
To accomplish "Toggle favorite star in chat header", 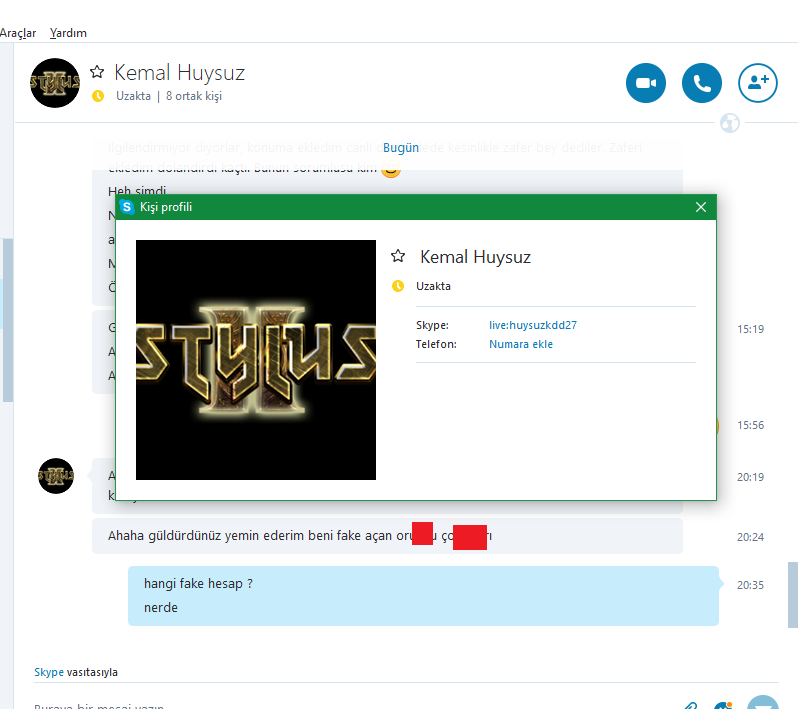I will point(97,72).
